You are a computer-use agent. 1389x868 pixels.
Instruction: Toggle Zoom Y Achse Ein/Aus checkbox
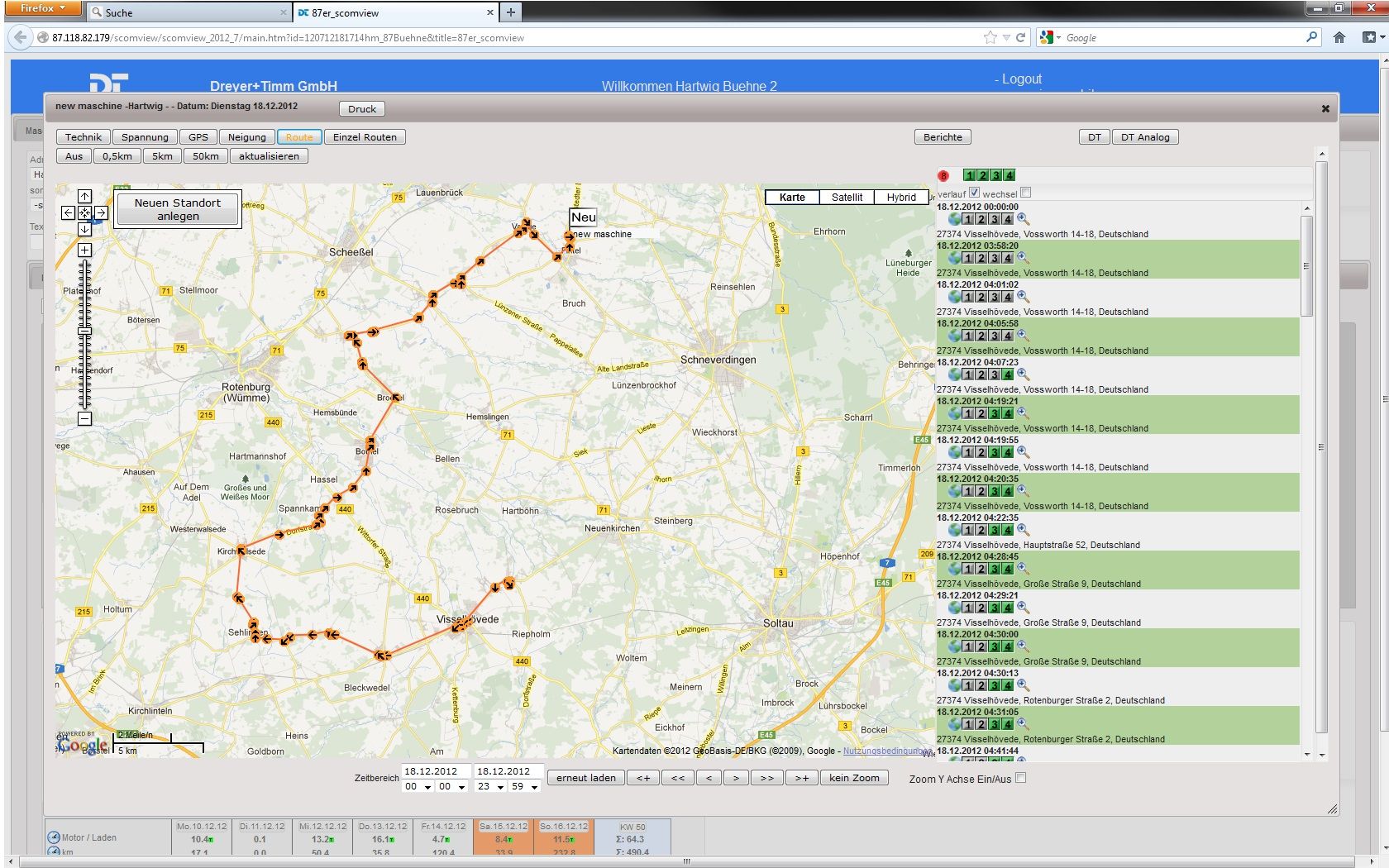tap(1020, 778)
